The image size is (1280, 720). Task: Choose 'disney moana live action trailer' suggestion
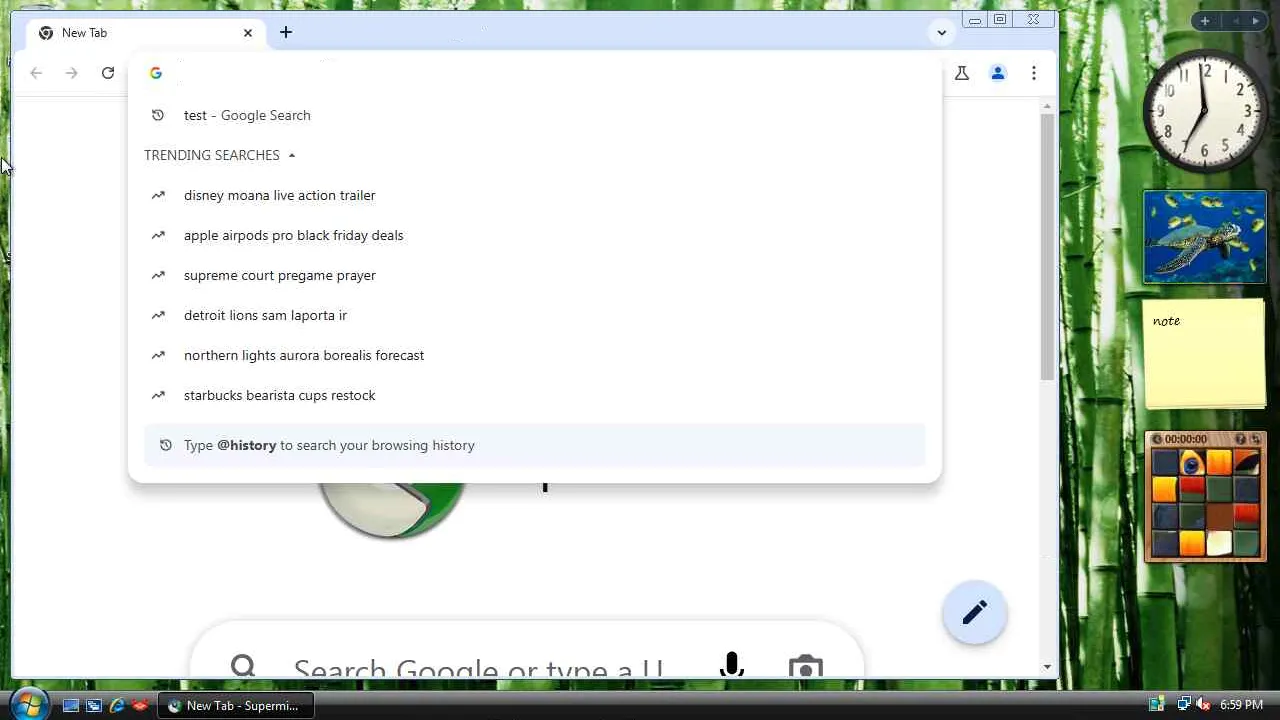click(x=535, y=195)
